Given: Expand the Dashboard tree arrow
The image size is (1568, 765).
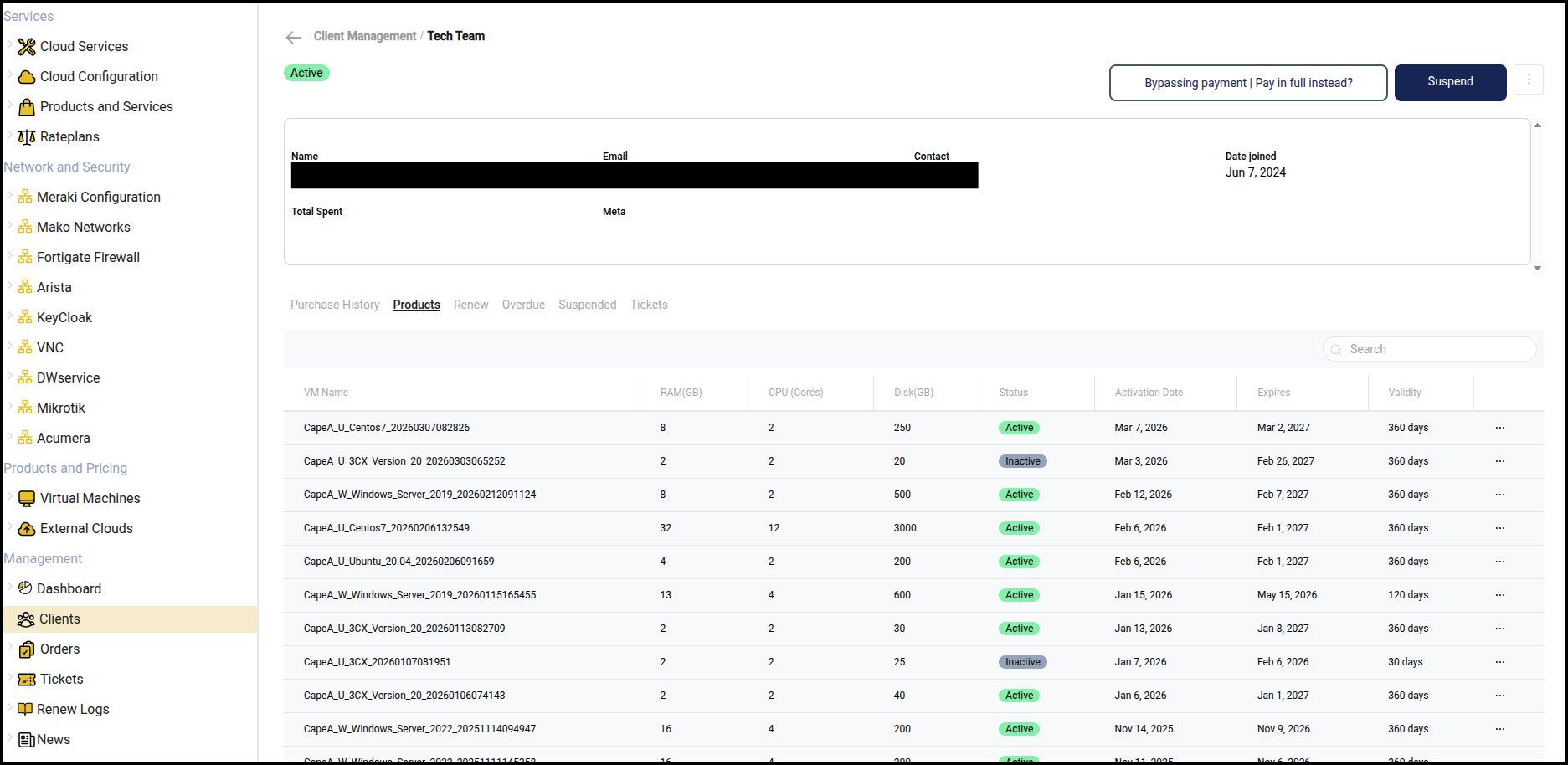Looking at the screenshot, I should tap(10, 588).
